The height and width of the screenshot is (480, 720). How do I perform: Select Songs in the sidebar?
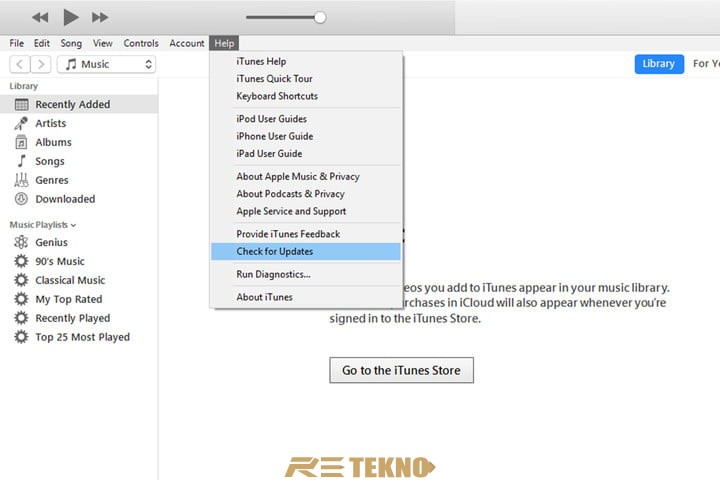click(79, 161)
